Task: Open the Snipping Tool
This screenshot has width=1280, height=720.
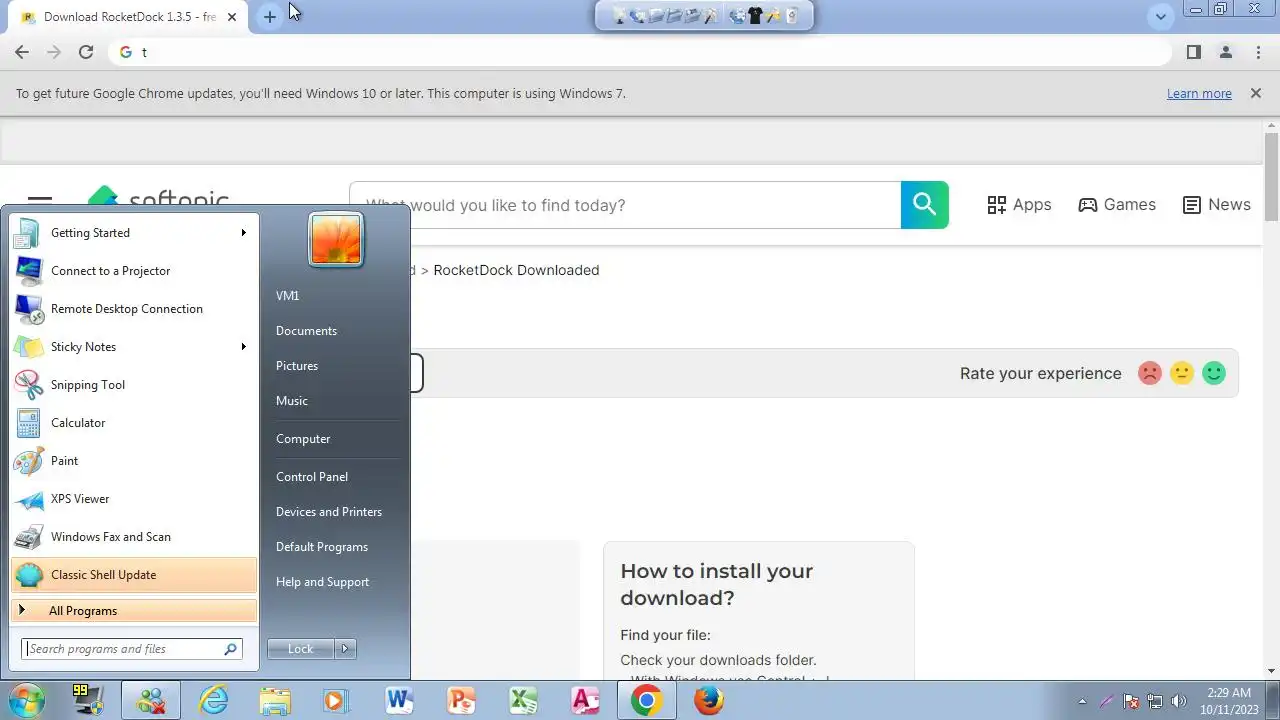Action: (132, 385)
